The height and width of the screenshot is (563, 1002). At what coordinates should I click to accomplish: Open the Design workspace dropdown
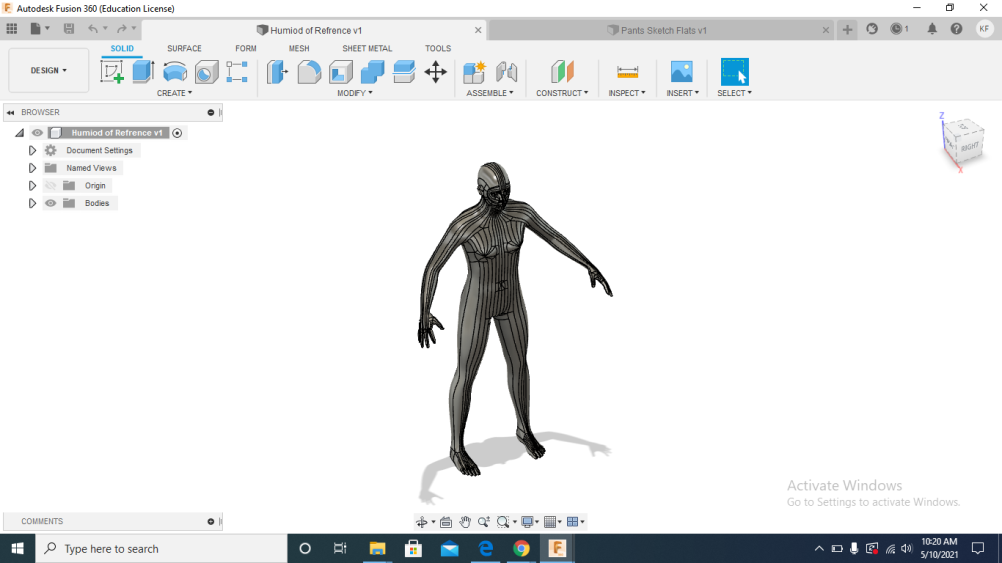(48, 71)
